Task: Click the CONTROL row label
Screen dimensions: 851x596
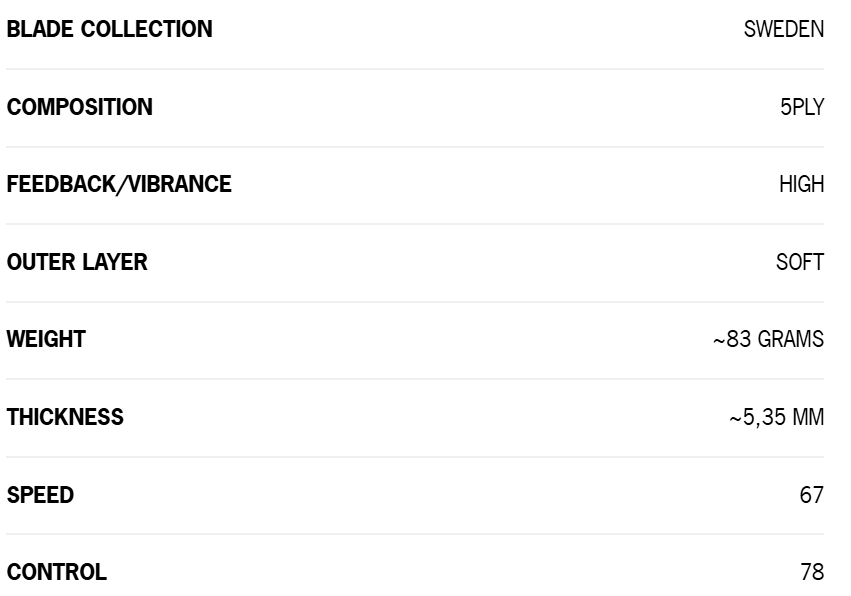Action: 56,572
